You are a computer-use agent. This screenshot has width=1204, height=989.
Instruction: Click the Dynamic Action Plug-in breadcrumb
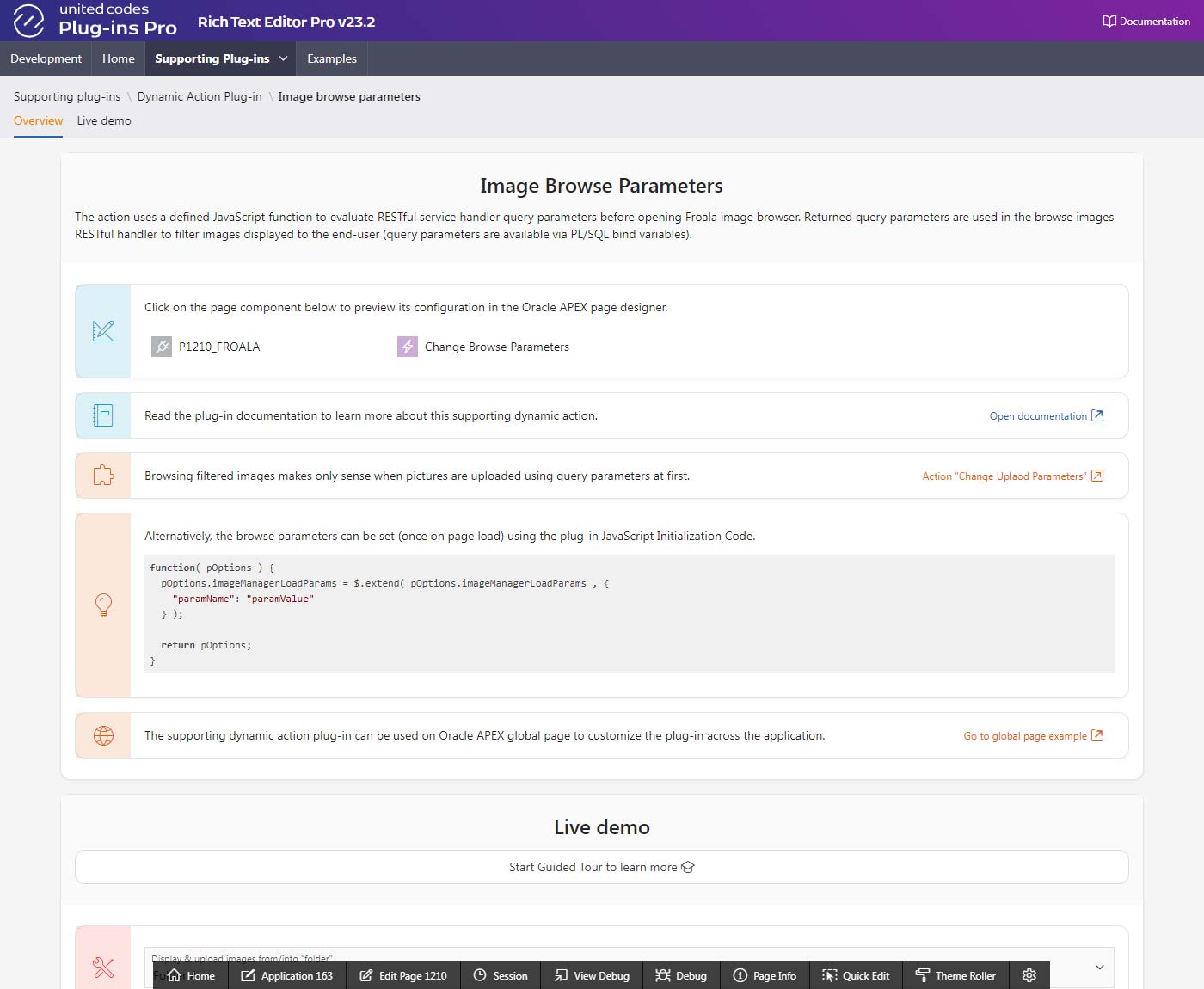pos(200,96)
